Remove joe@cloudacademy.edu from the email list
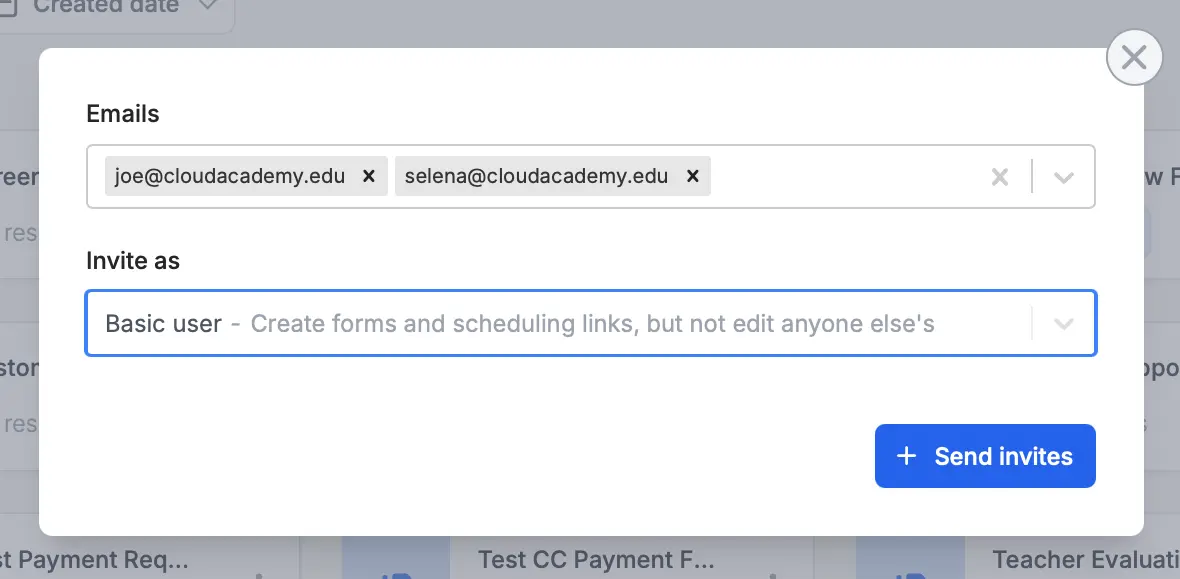The width and height of the screenshot is (1180, 579). coord(369,176)
